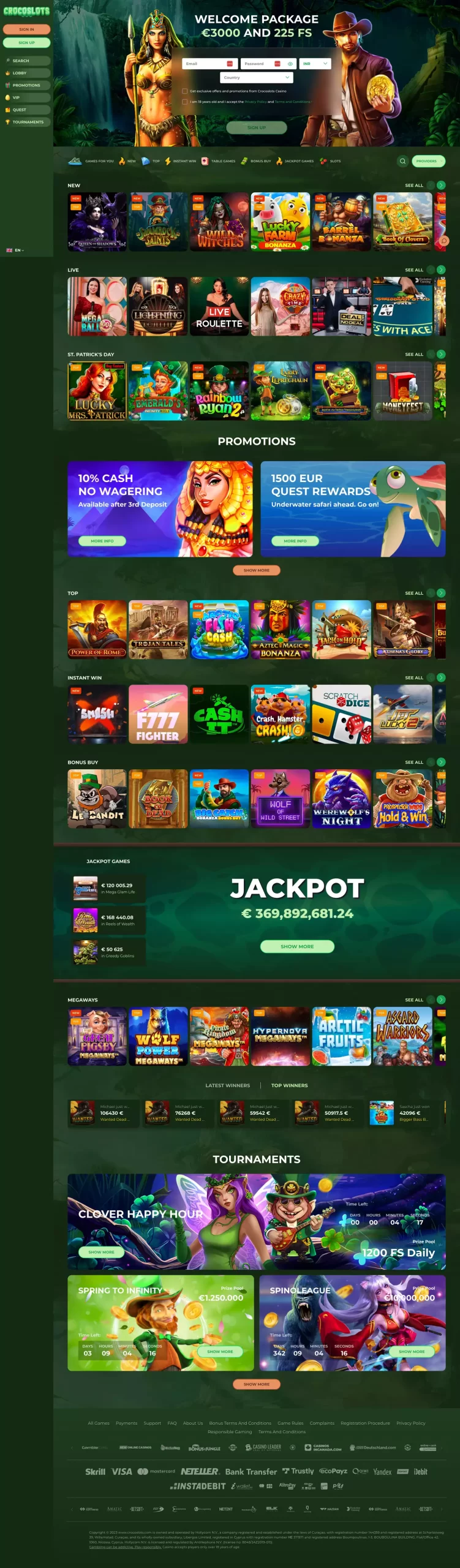The width and height of the screenshot is (460, 1568).
Task: Open Table Games card icon category
Action: point(205,161)
